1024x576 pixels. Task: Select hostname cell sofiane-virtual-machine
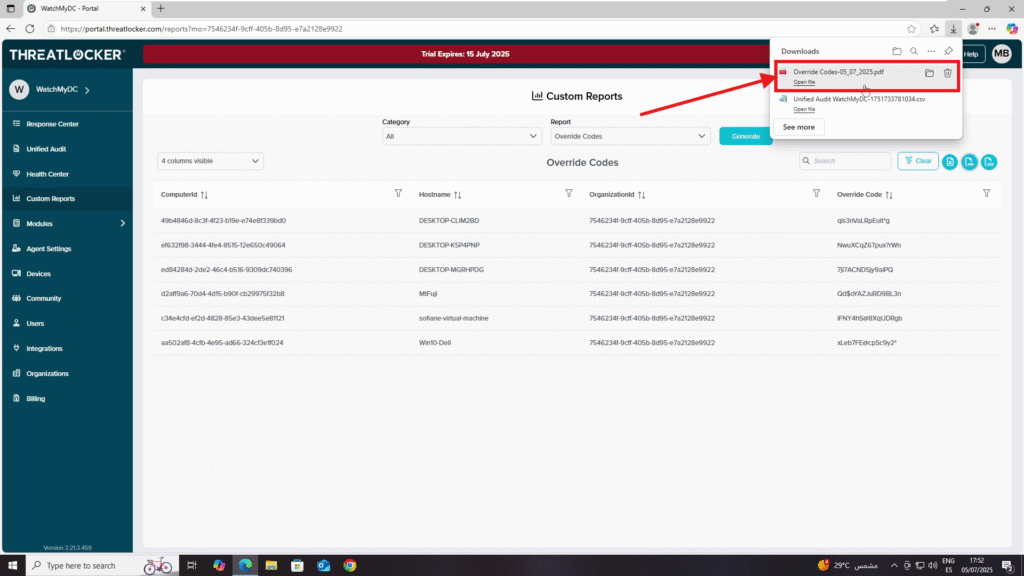(x=453, y=319)
